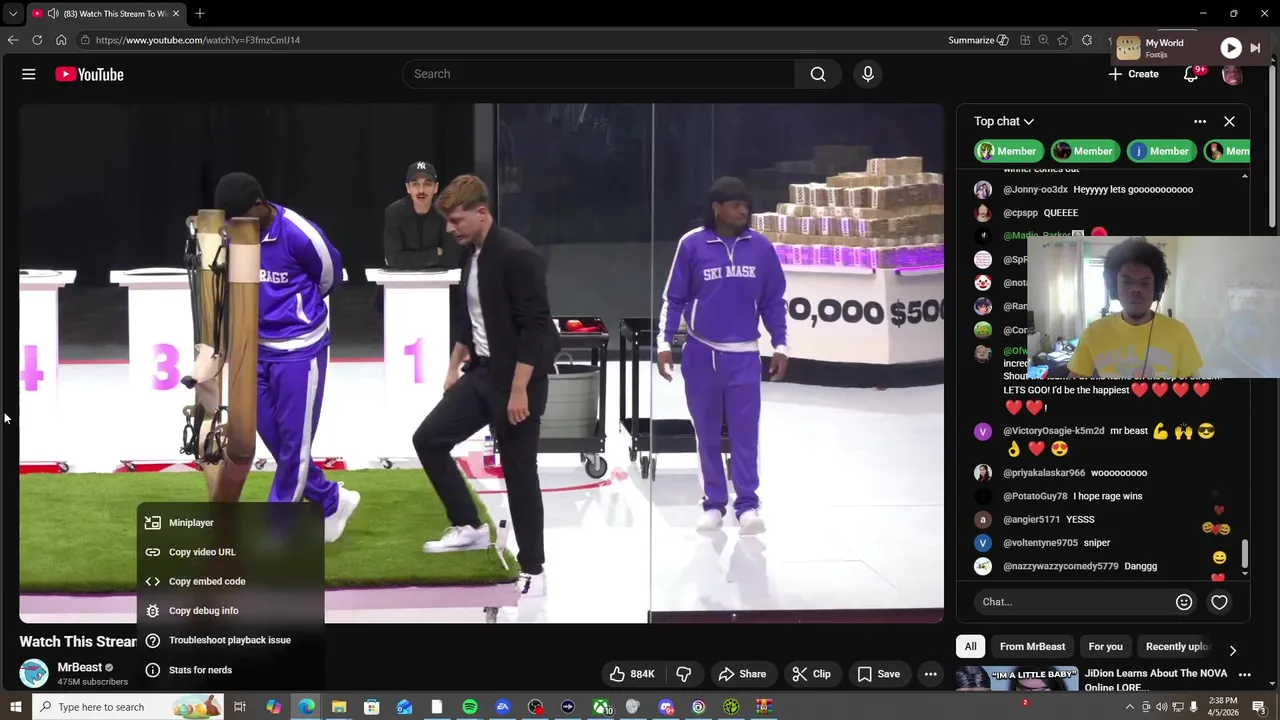Image resolution: width=1280 pixels, height=720 pixels.
Task: Open the Create button
Action: [x=1134, y=74]
